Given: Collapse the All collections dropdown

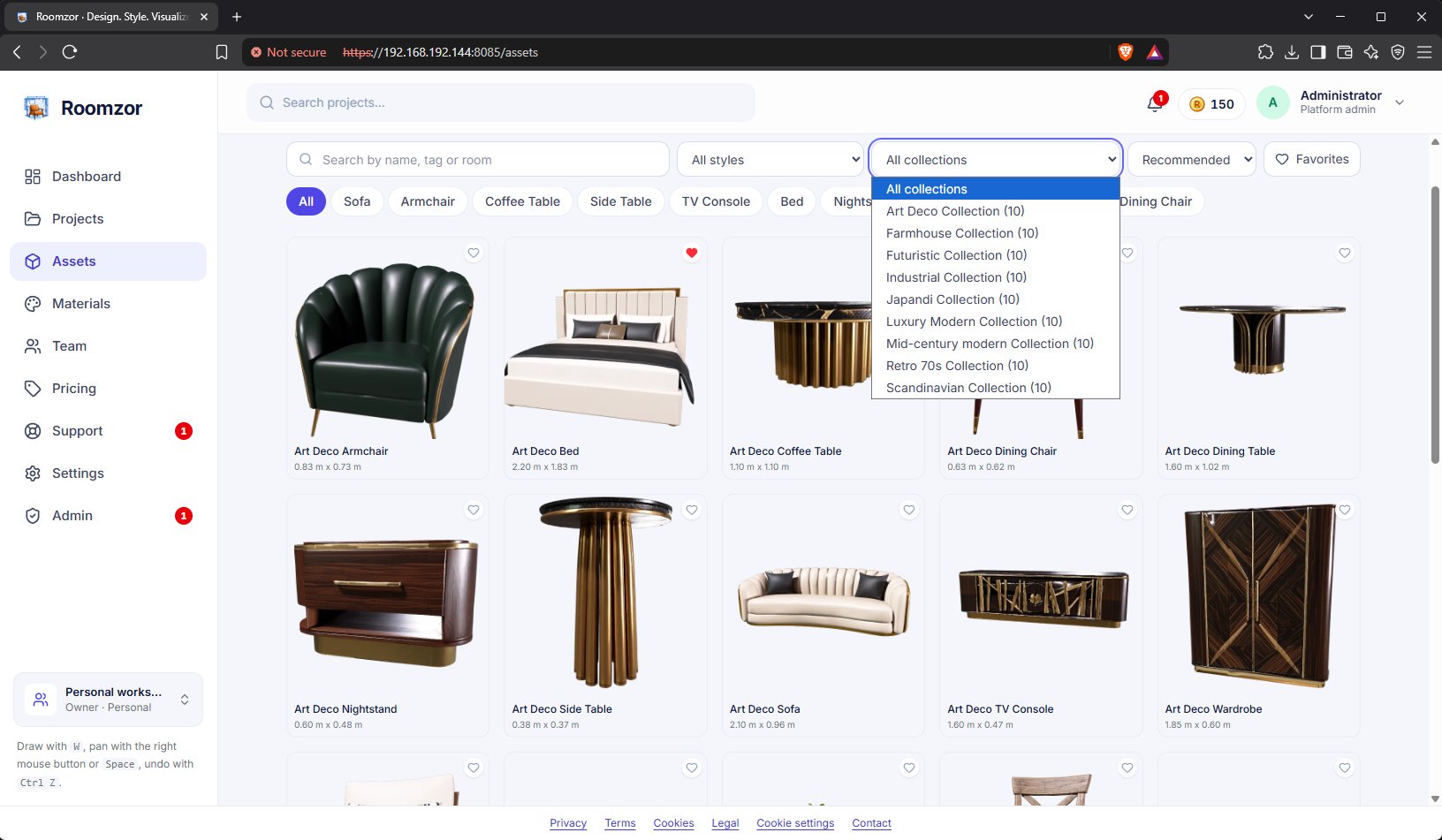Looking at the screenshot, I should tap(996, 160).
